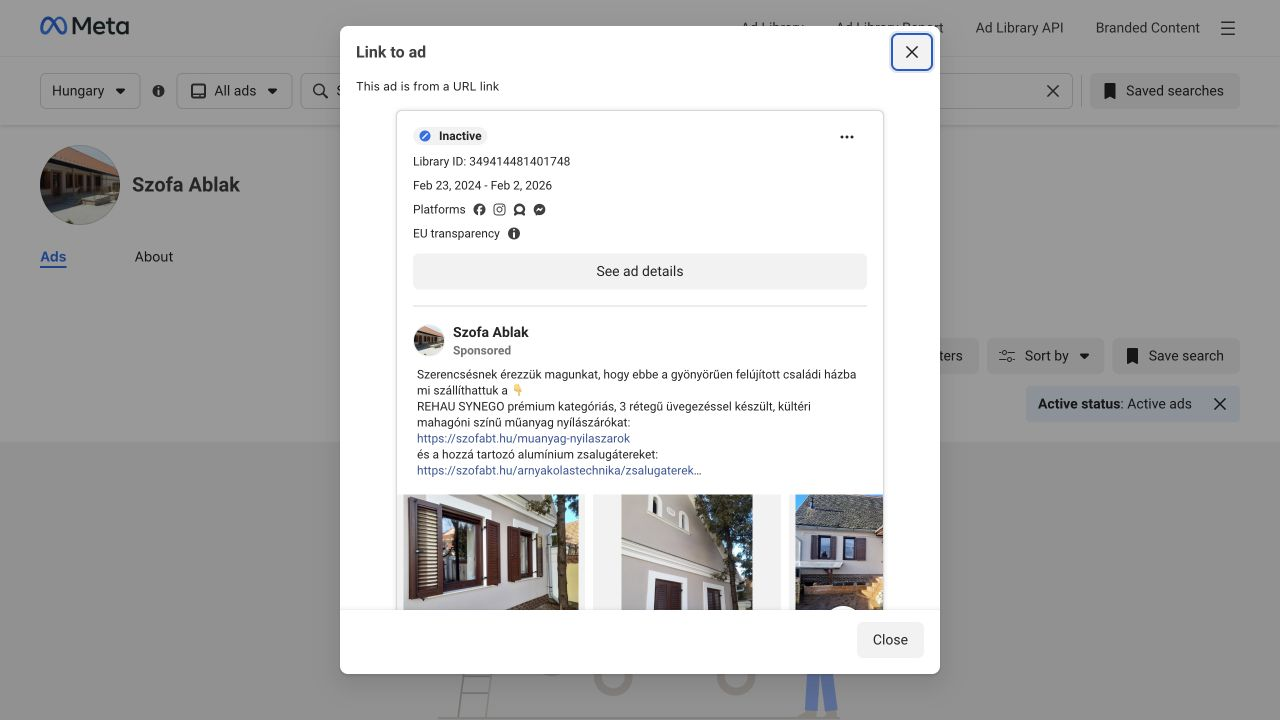Click the Link to ad dialog title
This screenshot has height=720, width=1280.
point(391,52)
